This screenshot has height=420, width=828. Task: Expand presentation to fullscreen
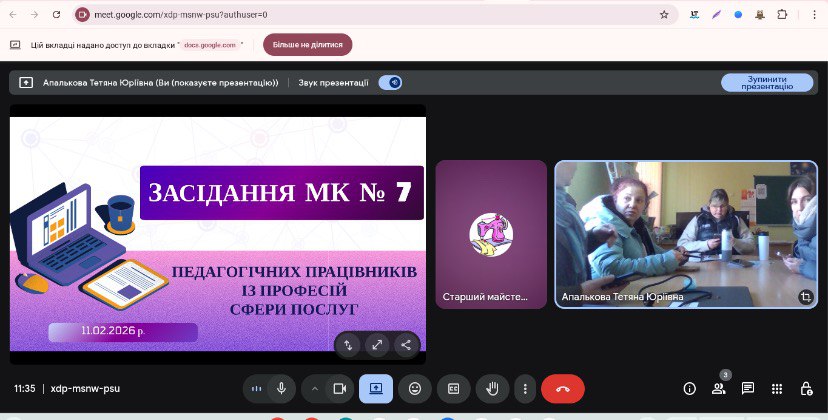377,344
